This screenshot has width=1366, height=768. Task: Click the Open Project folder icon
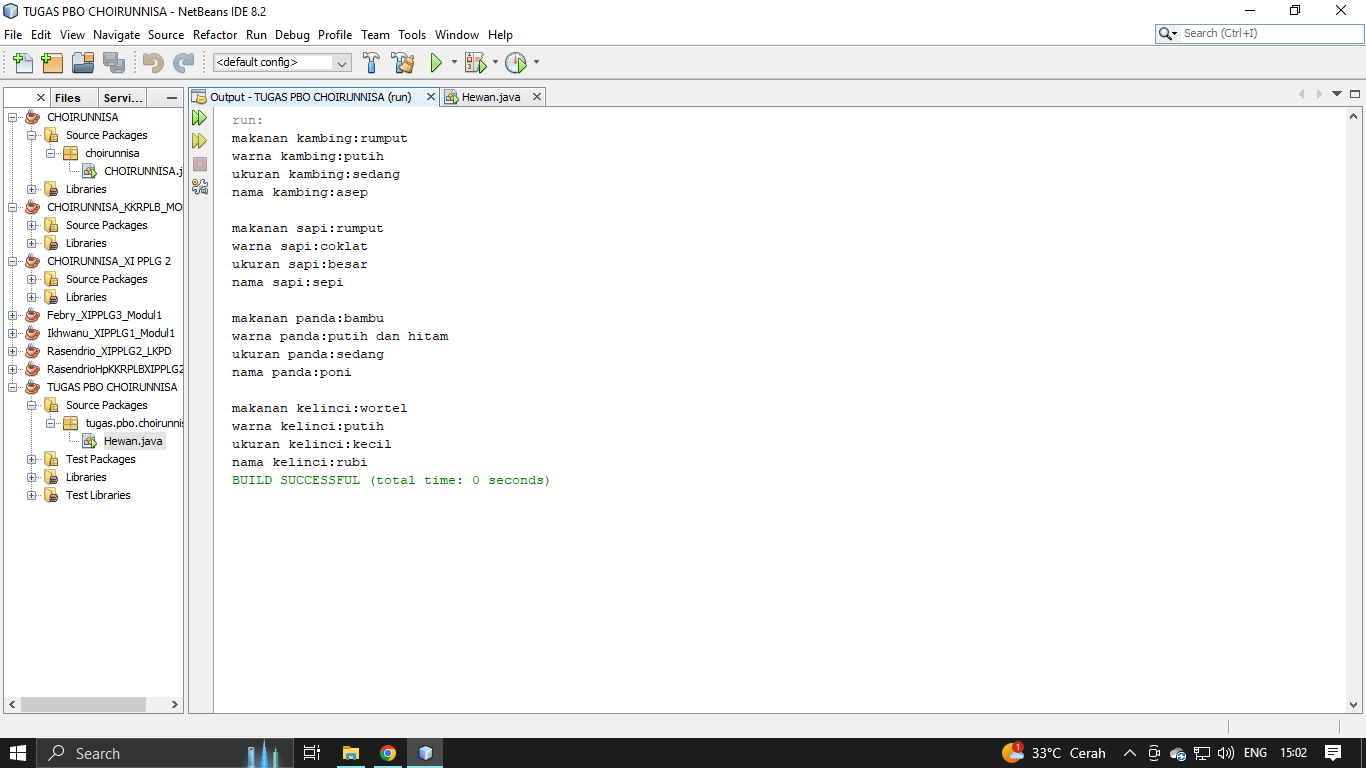[x=83, y=63]
